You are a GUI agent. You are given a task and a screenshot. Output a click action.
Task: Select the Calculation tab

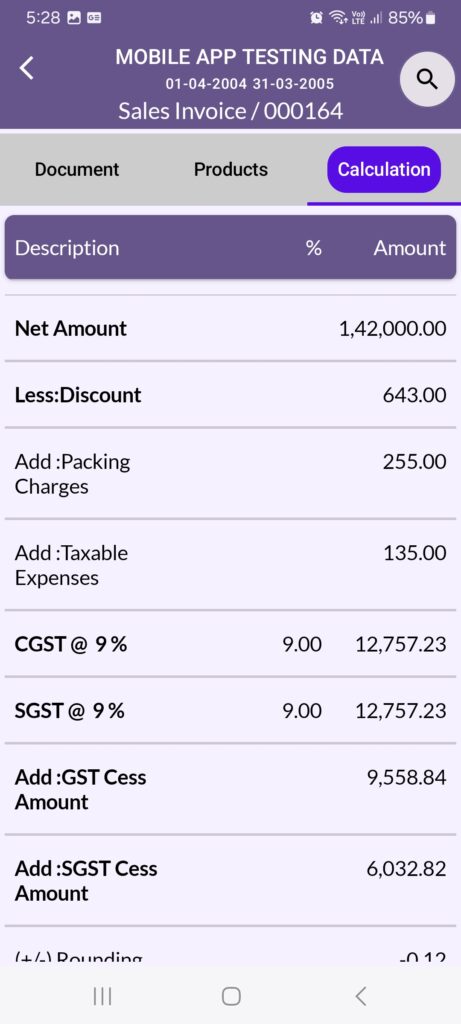[384, 169]
